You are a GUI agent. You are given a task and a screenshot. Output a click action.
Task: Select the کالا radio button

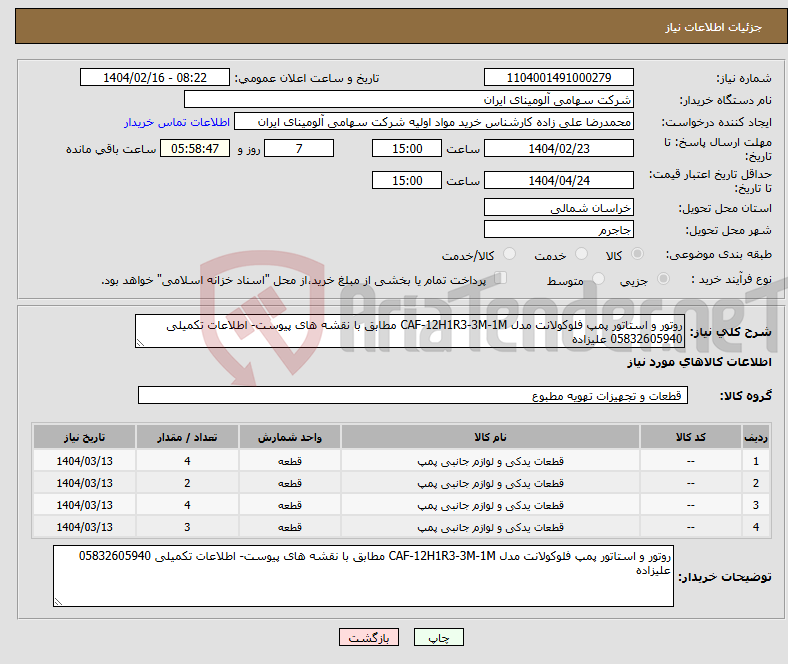(637, 254)
